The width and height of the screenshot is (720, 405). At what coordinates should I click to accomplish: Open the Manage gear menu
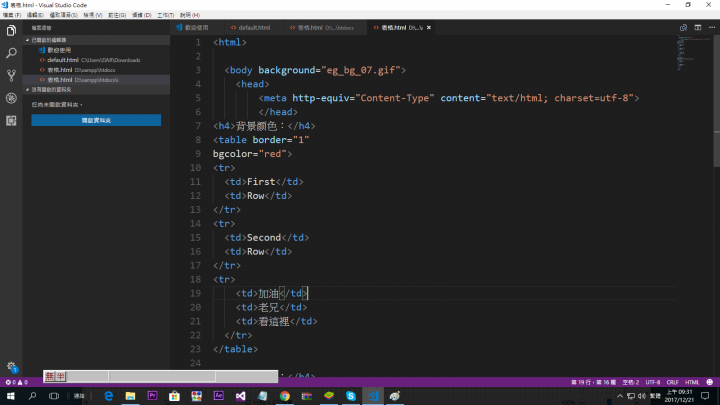click(x=11, y=366)
